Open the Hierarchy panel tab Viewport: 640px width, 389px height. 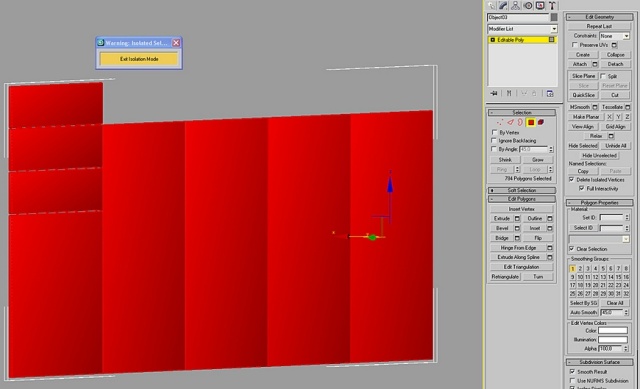point(516,5)
